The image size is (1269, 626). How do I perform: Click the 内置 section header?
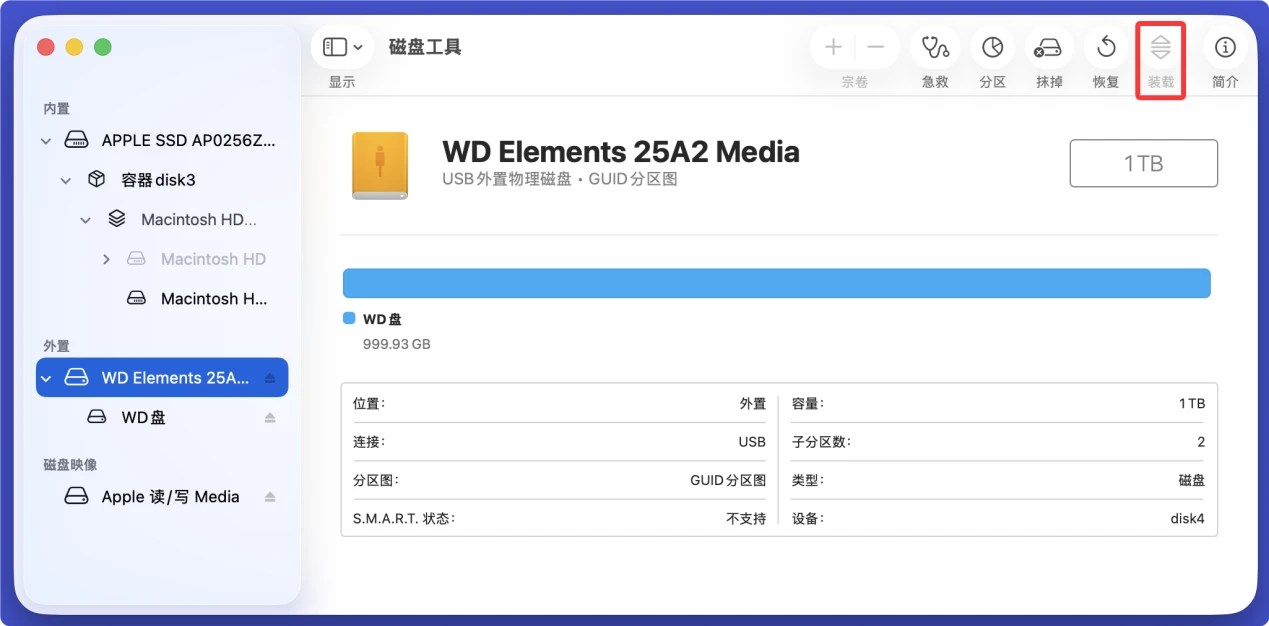point(57,108)
